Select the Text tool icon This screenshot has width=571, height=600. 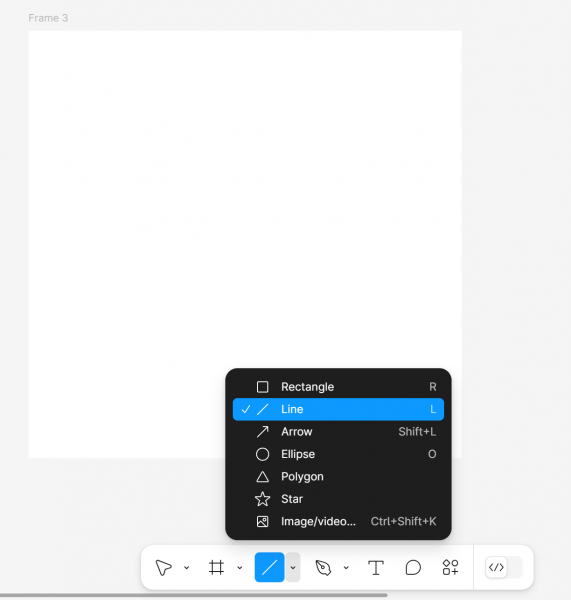click(376, 567)
